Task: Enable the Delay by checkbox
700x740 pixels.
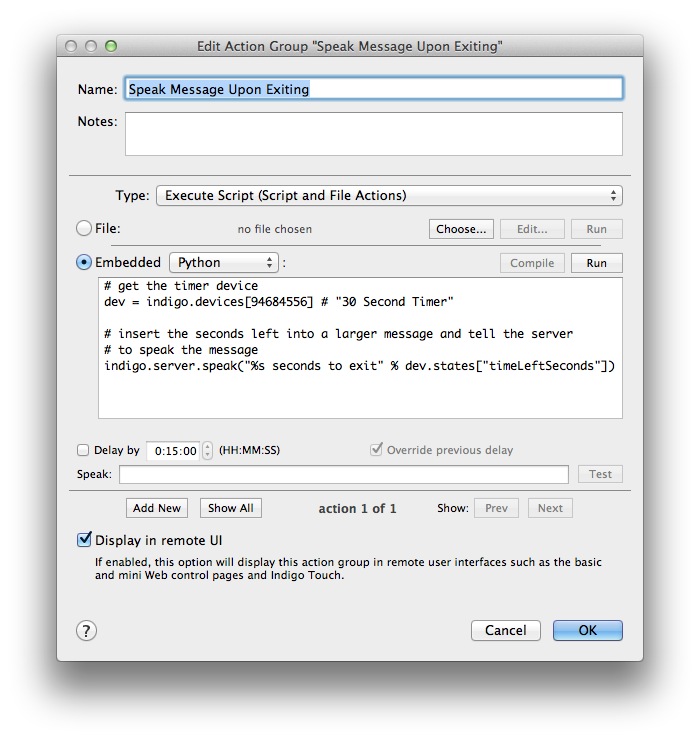Action: (x=83, y=450)
